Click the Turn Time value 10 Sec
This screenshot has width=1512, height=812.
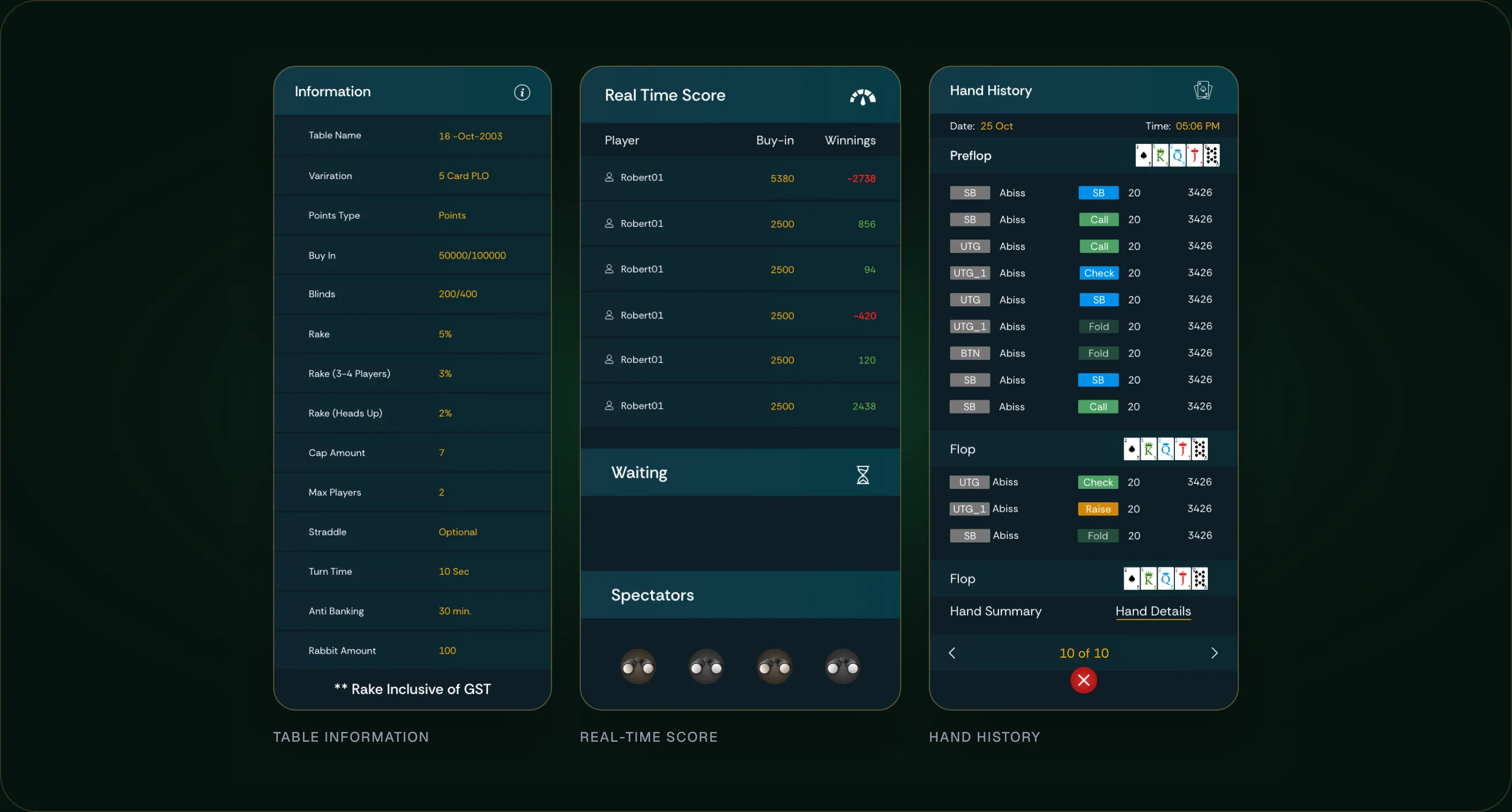coord(453,571)
